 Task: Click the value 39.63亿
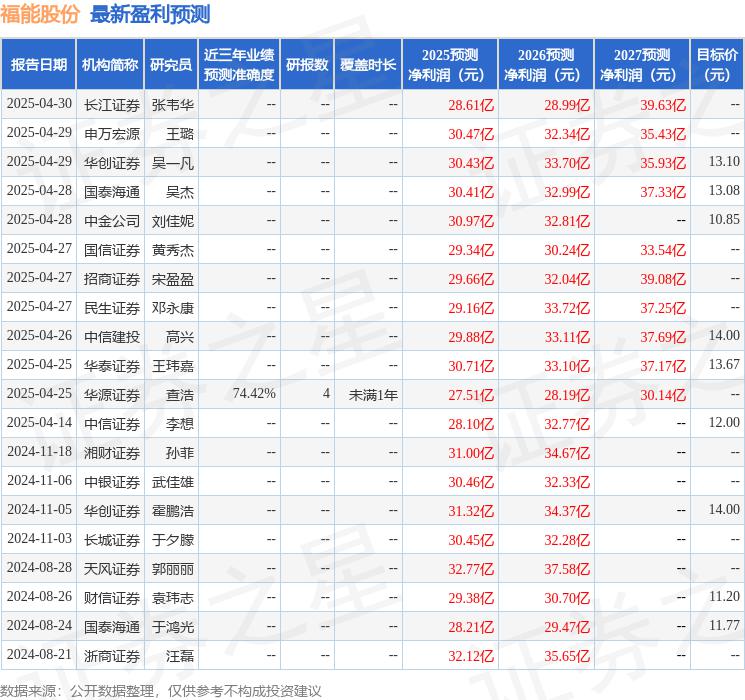[x=663, y=105]
